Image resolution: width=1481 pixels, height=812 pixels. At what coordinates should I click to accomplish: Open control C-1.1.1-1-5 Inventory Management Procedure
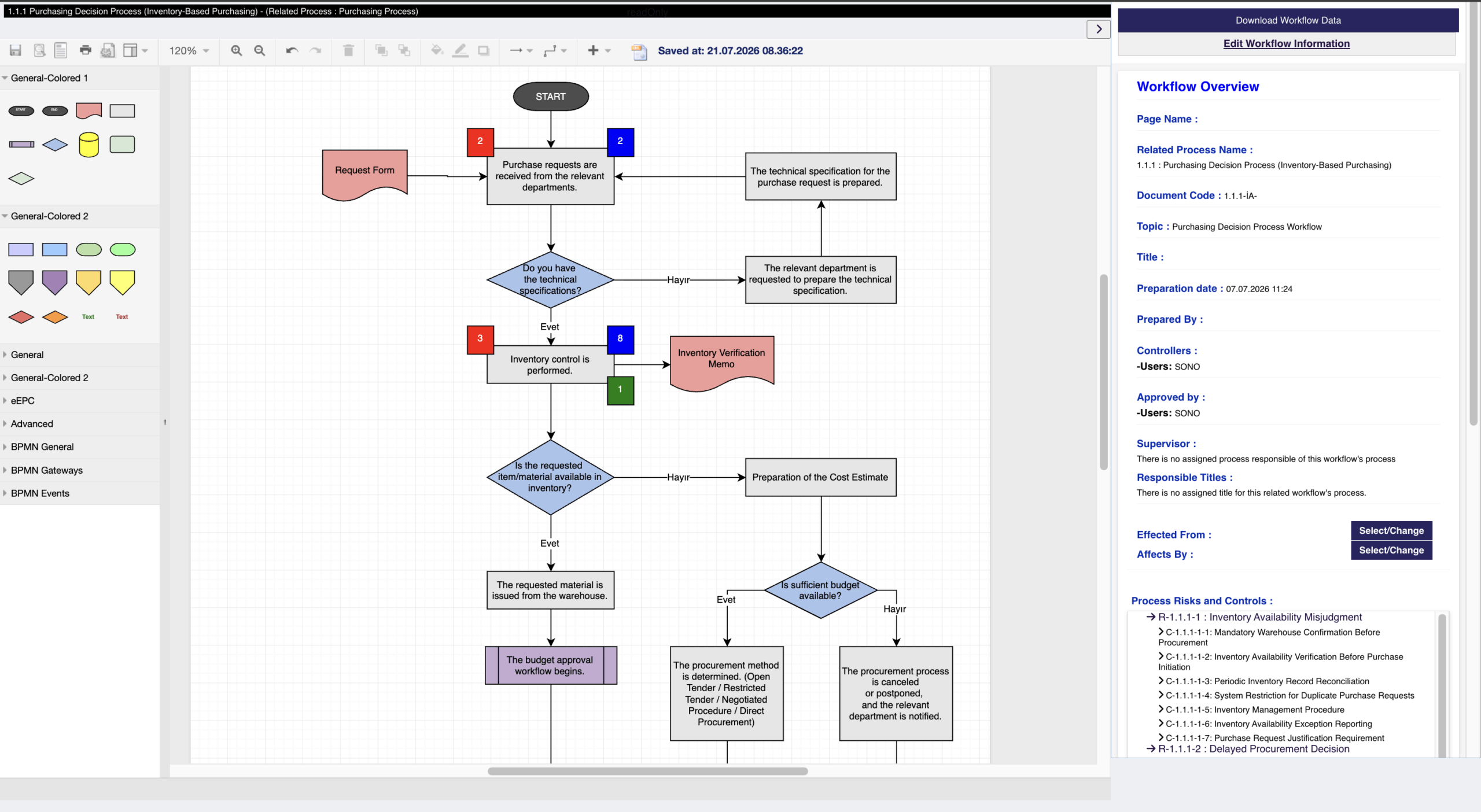click(x=1251, y=710)
